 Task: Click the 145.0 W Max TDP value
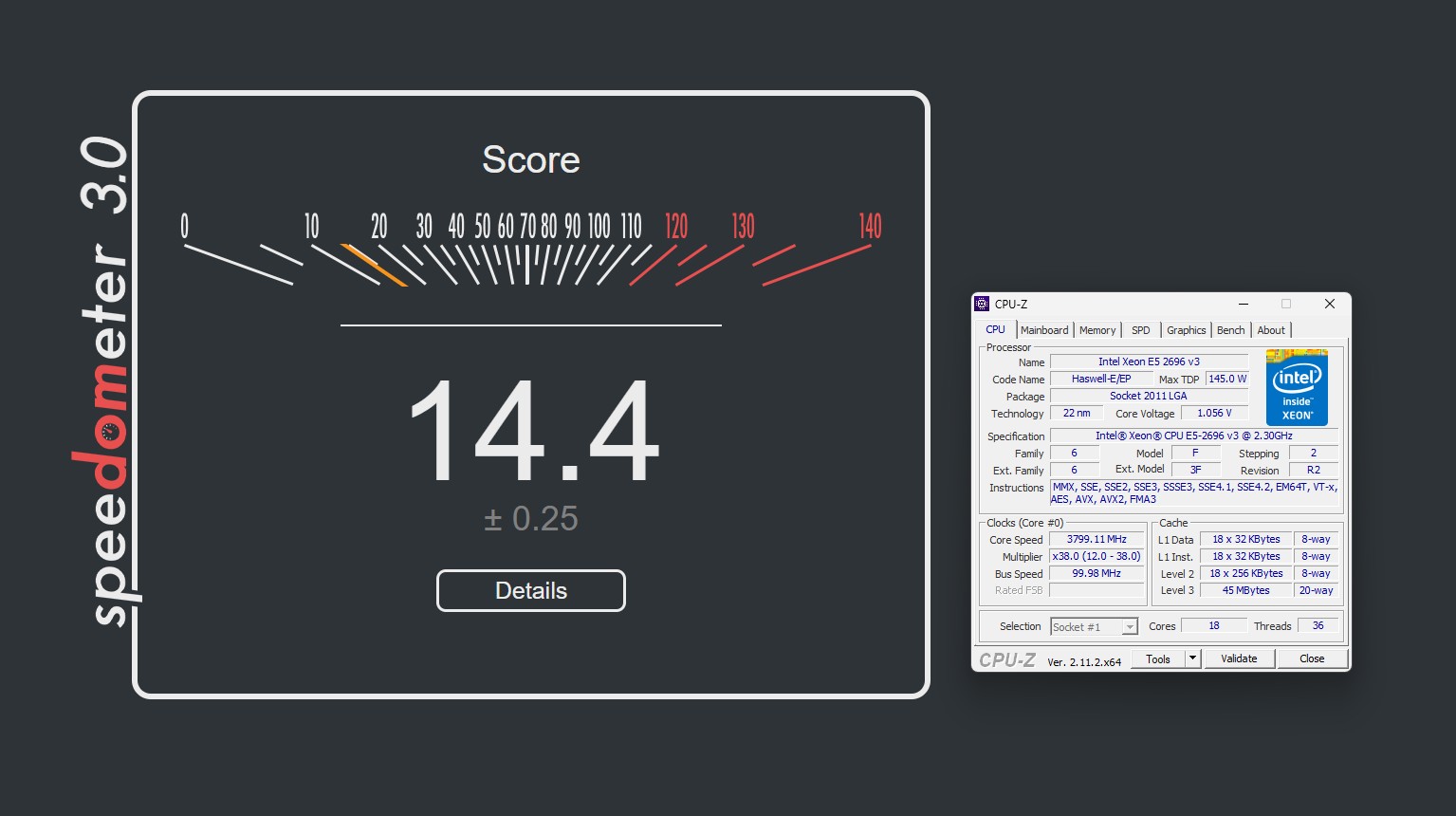pos(1227,379)
